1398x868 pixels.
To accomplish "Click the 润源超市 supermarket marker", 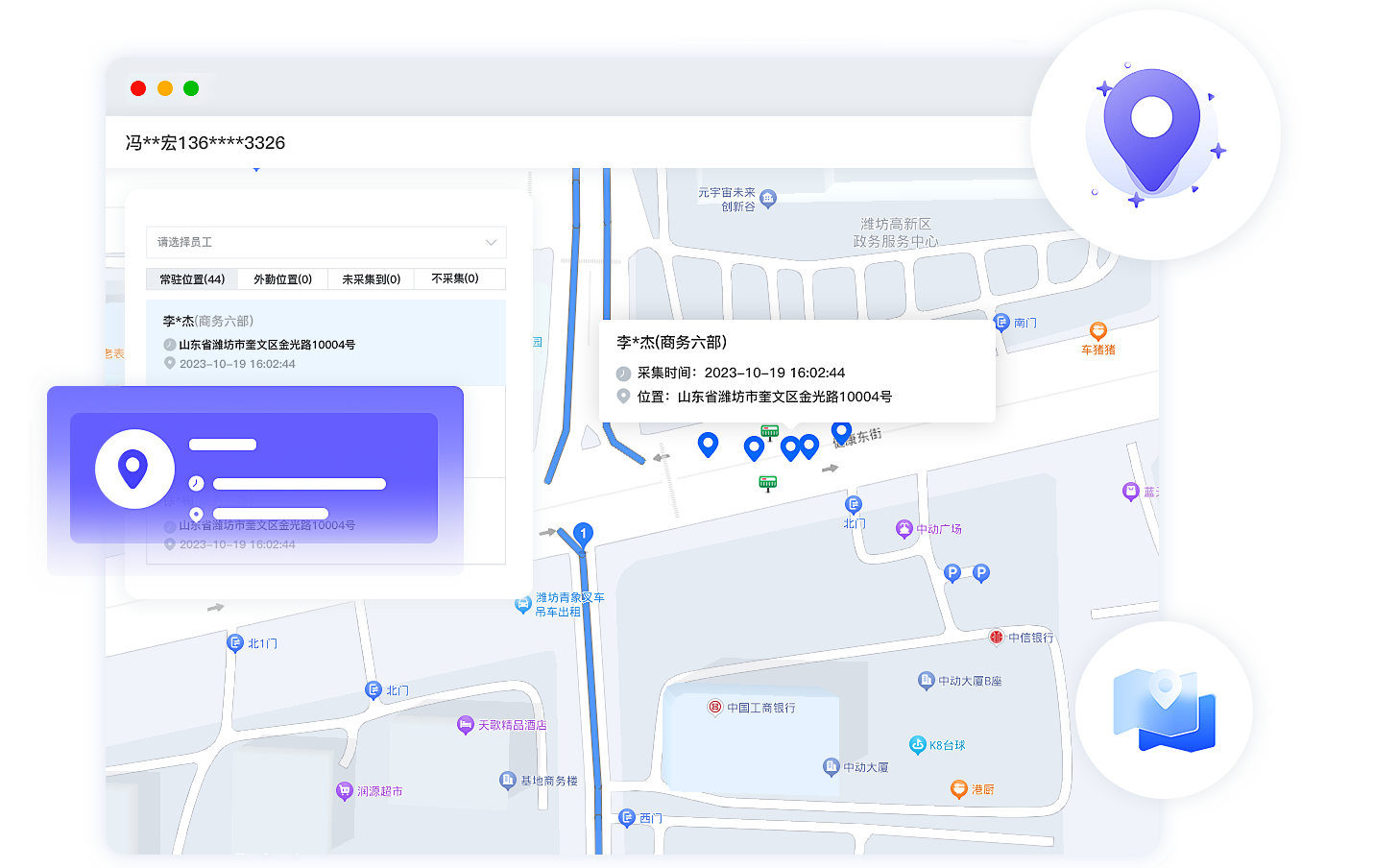I will (x=345, y=790).
